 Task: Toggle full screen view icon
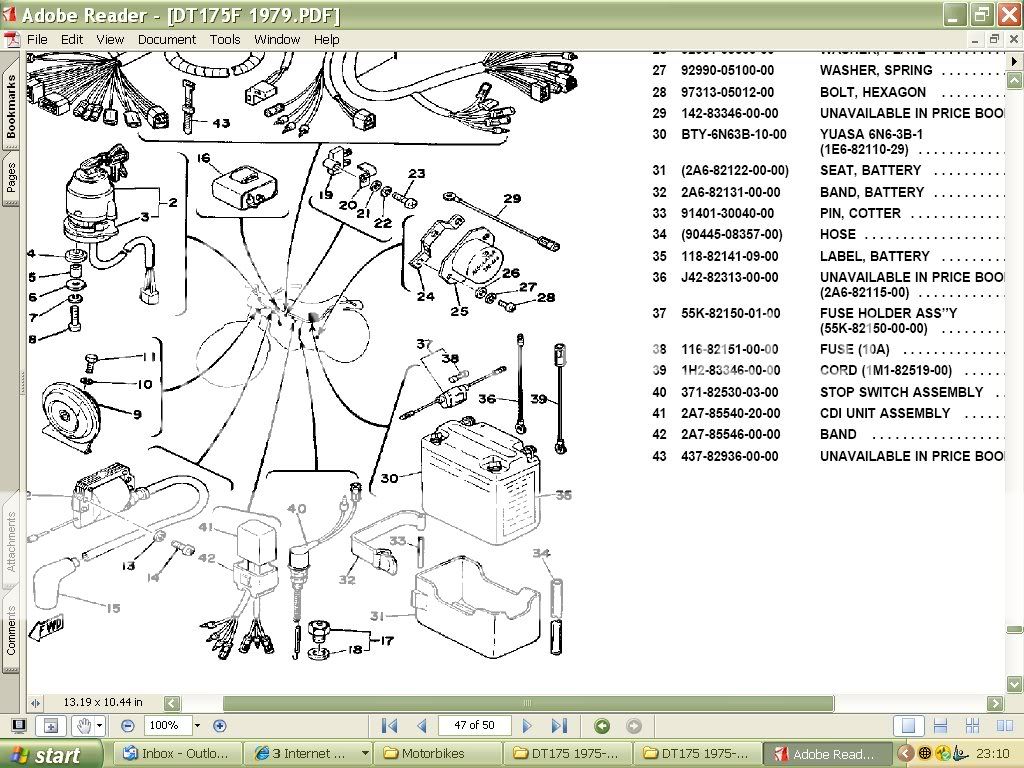[19, 726]
